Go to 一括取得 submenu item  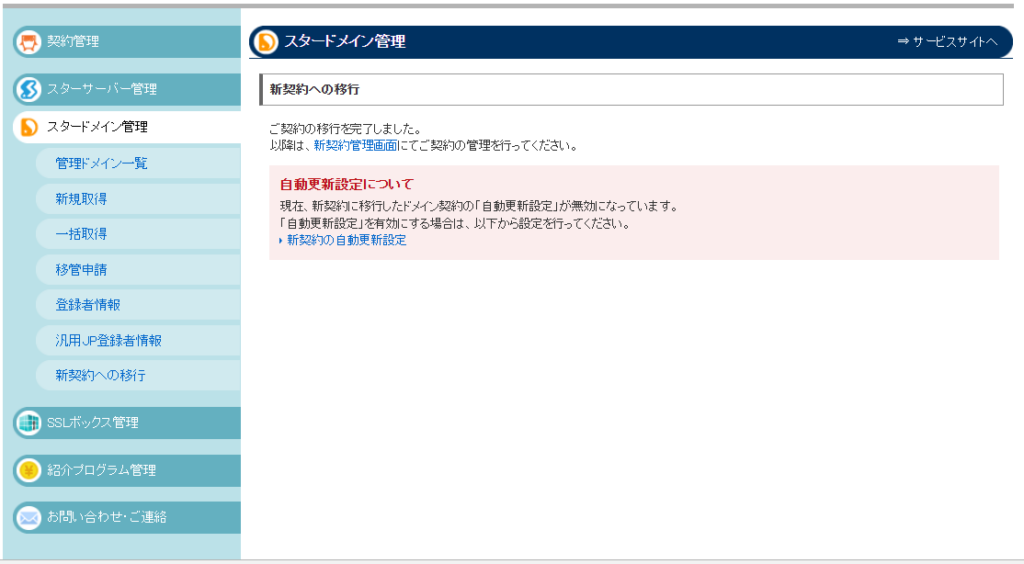(x=82, y=234)
